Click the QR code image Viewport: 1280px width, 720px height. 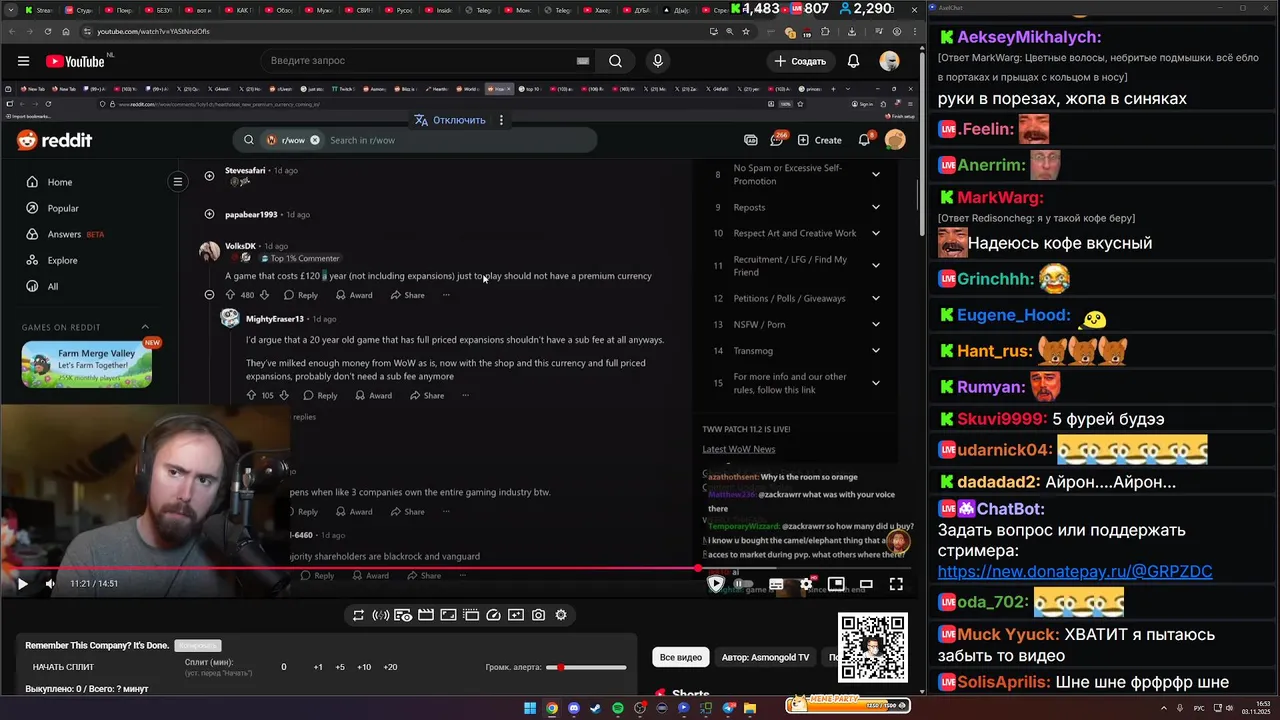coord(873,648)
